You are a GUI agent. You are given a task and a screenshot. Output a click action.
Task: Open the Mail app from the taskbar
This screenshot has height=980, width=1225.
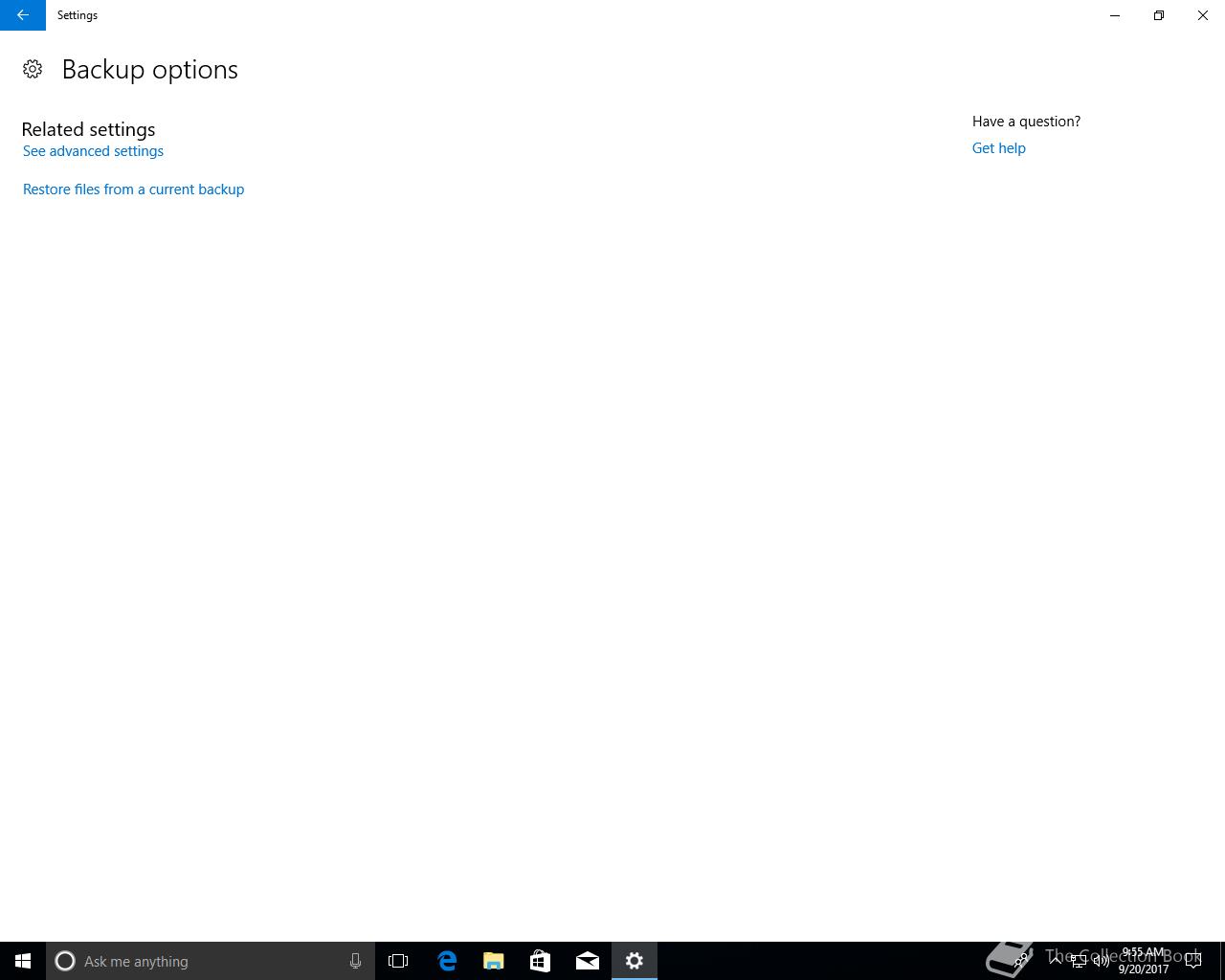pyautogui.click(x=588, y=961)
